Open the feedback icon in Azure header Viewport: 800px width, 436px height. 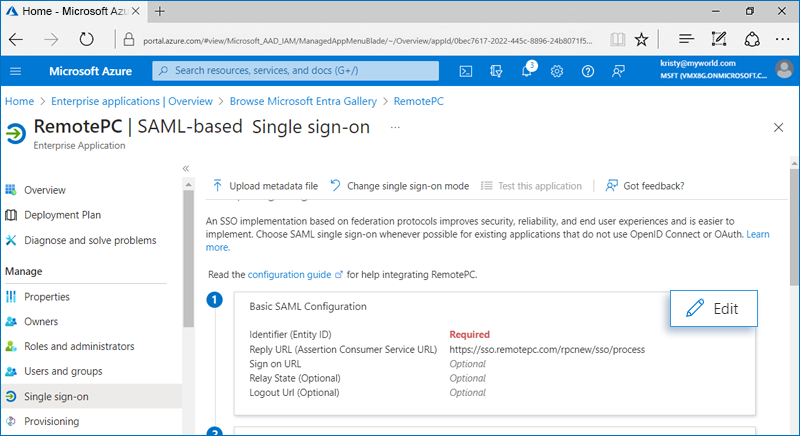coord(618,71)
